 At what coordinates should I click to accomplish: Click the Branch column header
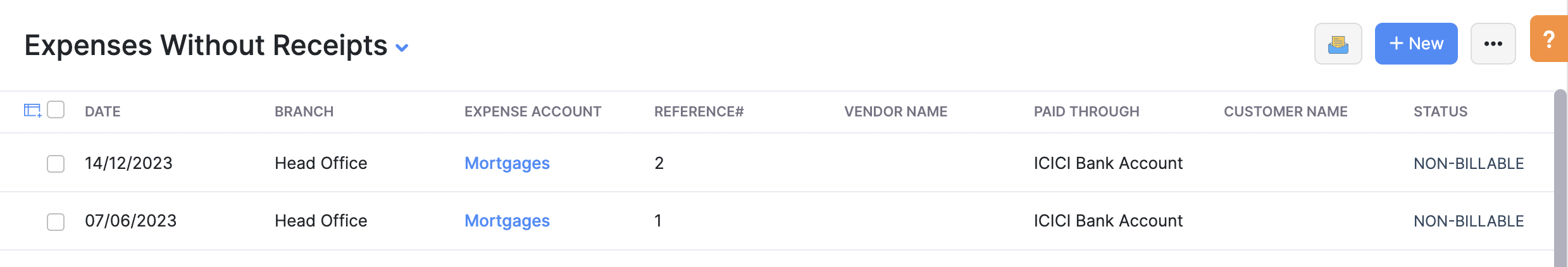(x=304, y=111)
